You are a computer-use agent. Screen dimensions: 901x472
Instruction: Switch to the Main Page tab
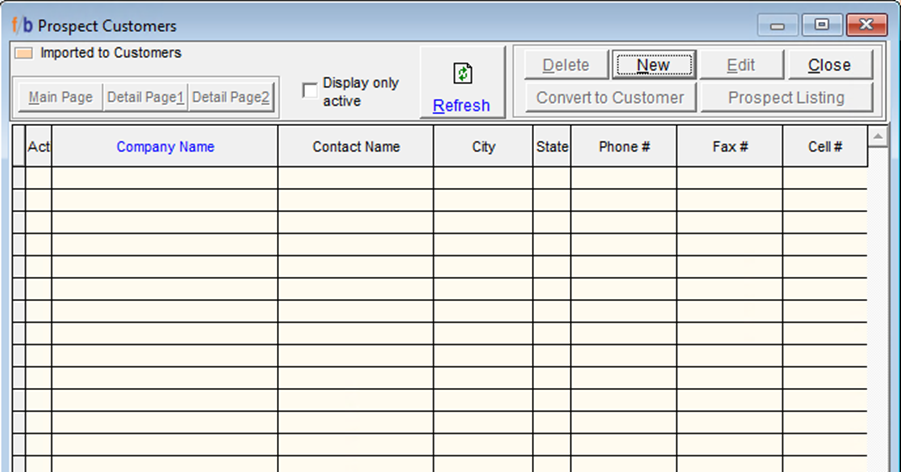(x=60, y=97)
